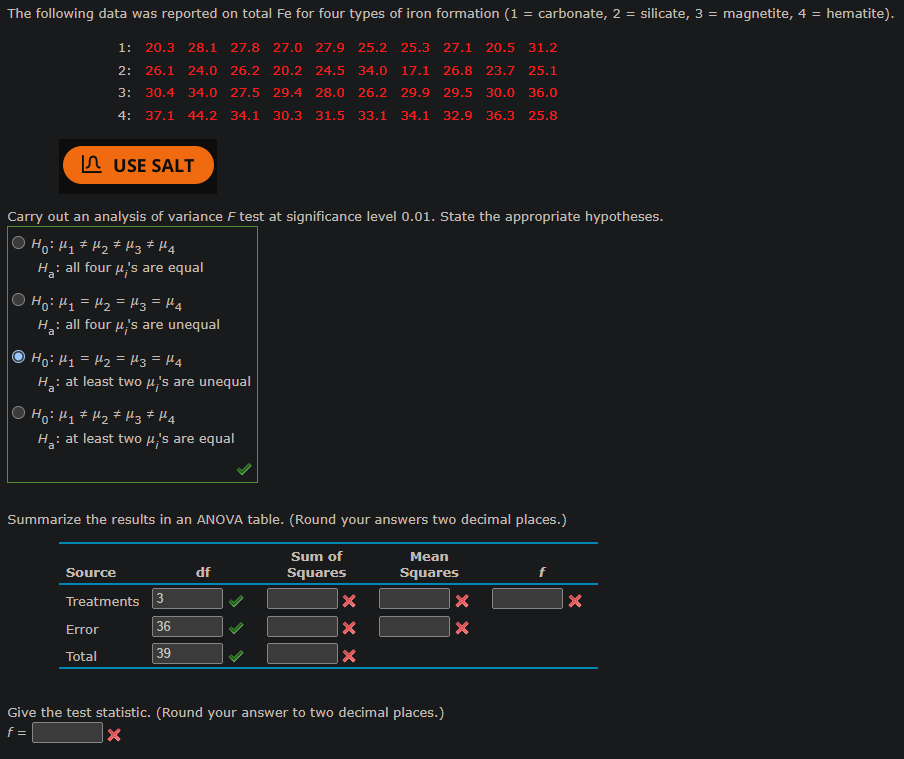The image size is (904, 759).
Task: Click the Total row label
Action: [x=81, y=656]
